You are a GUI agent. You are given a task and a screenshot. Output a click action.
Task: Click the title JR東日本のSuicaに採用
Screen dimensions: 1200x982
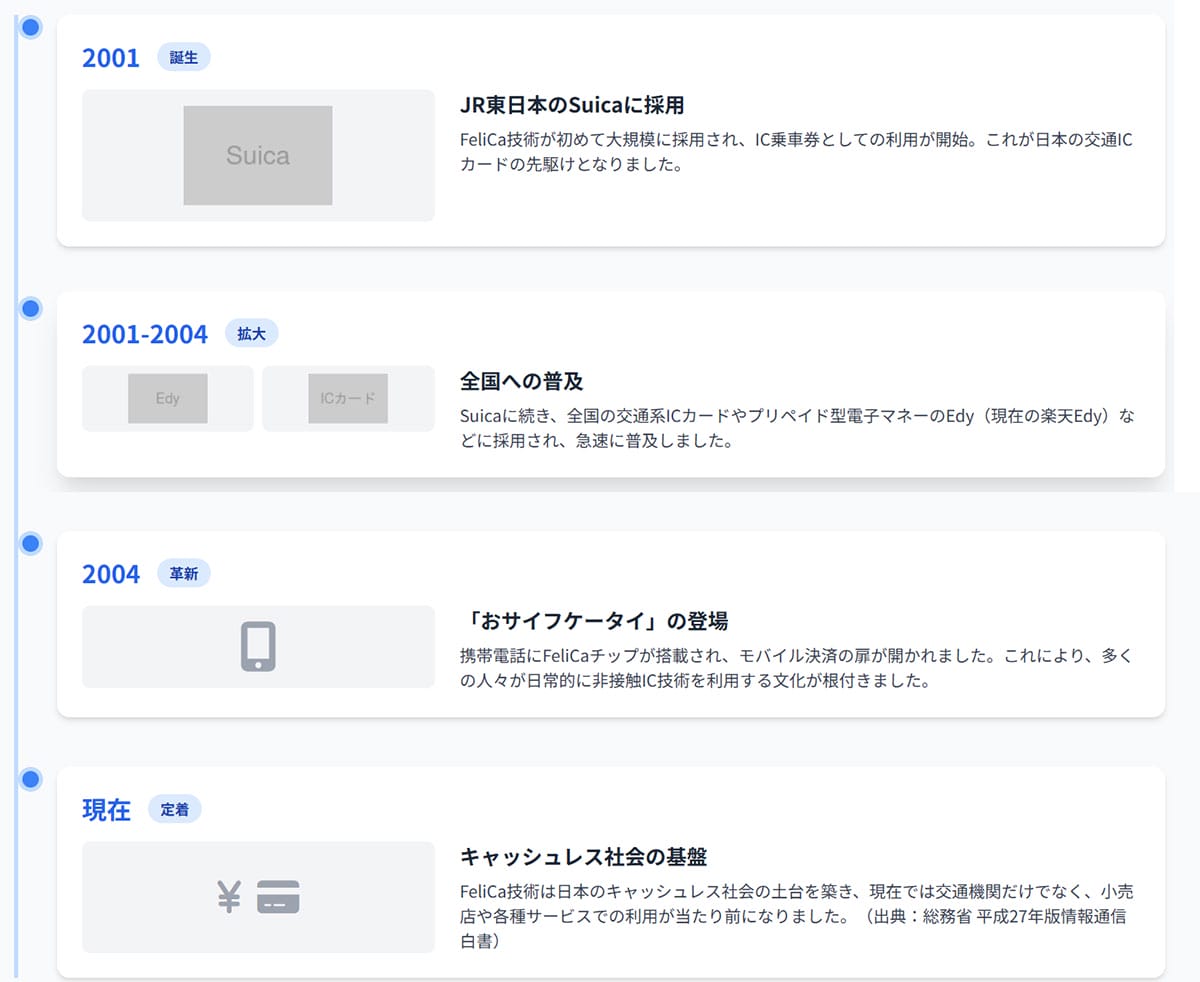tap(572, 105)
